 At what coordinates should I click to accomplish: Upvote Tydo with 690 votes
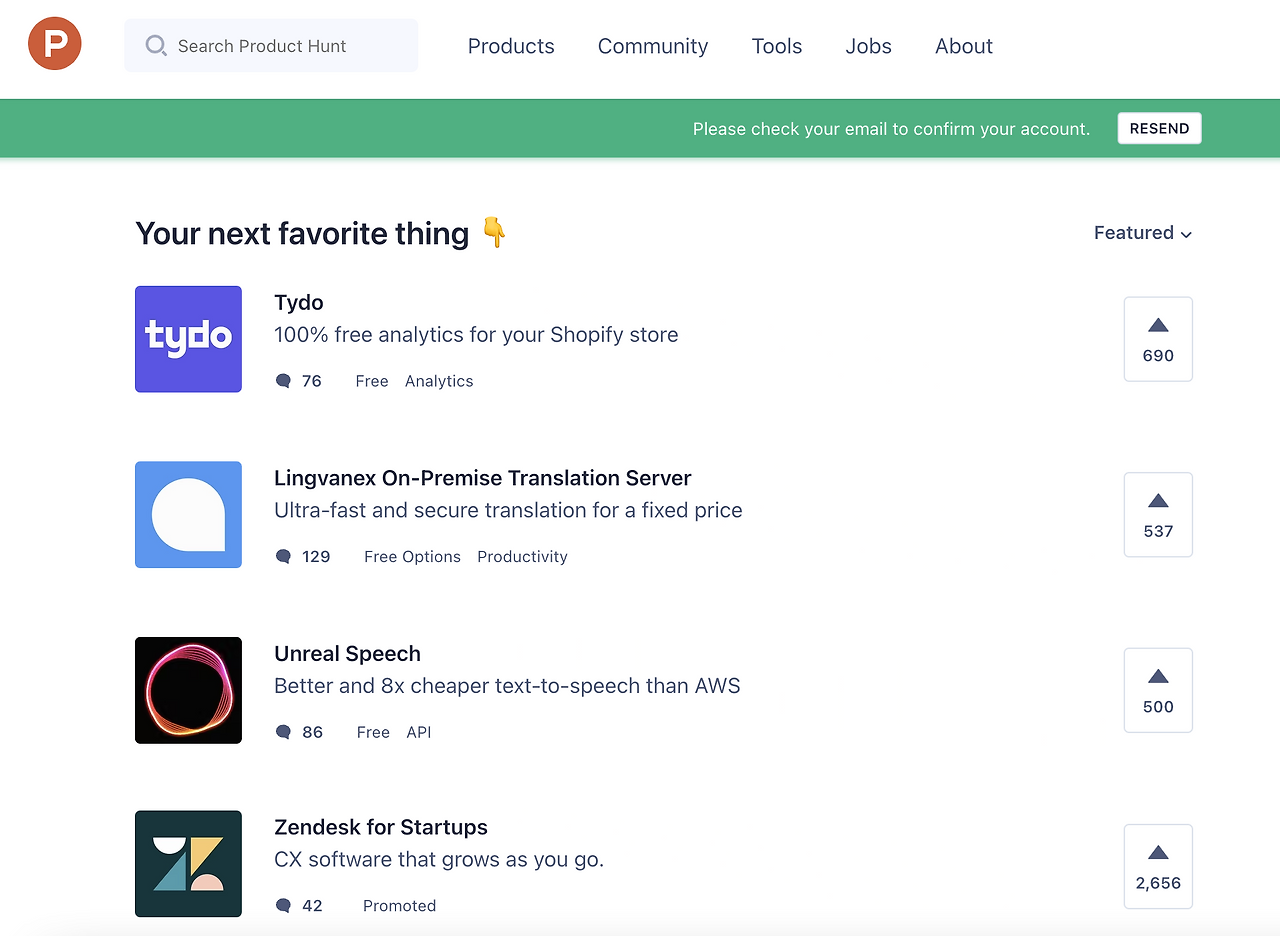1158,339
